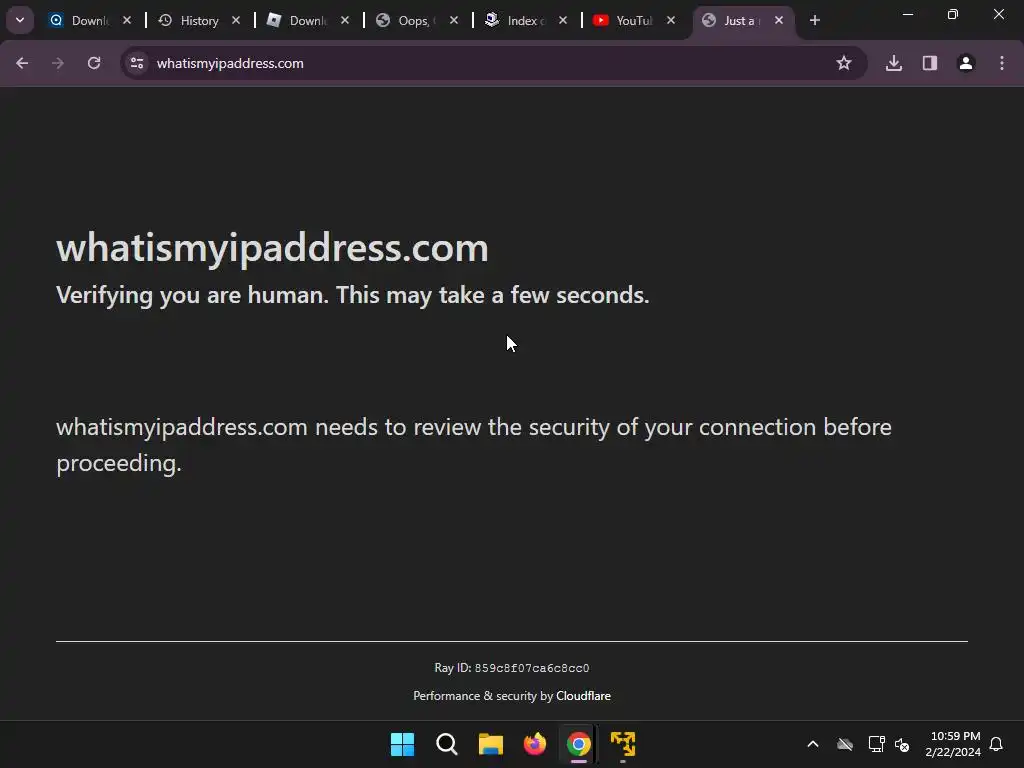The width and height of the screenshot is (1024, 768).
Task: Toggle the Chrome side panel
Action: 930,63
